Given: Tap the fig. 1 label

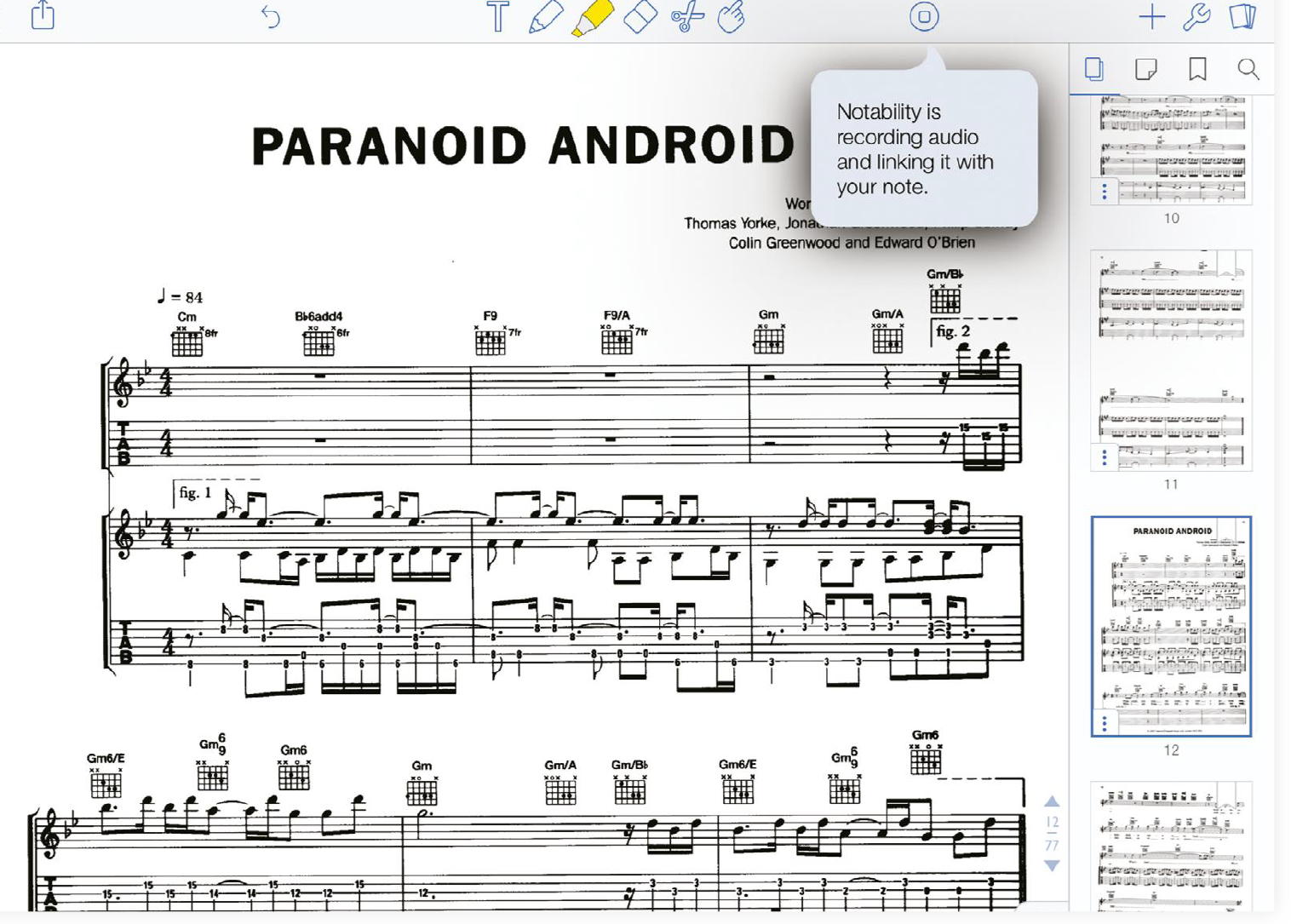Looking at the screenshot, I should click(195, 492).
